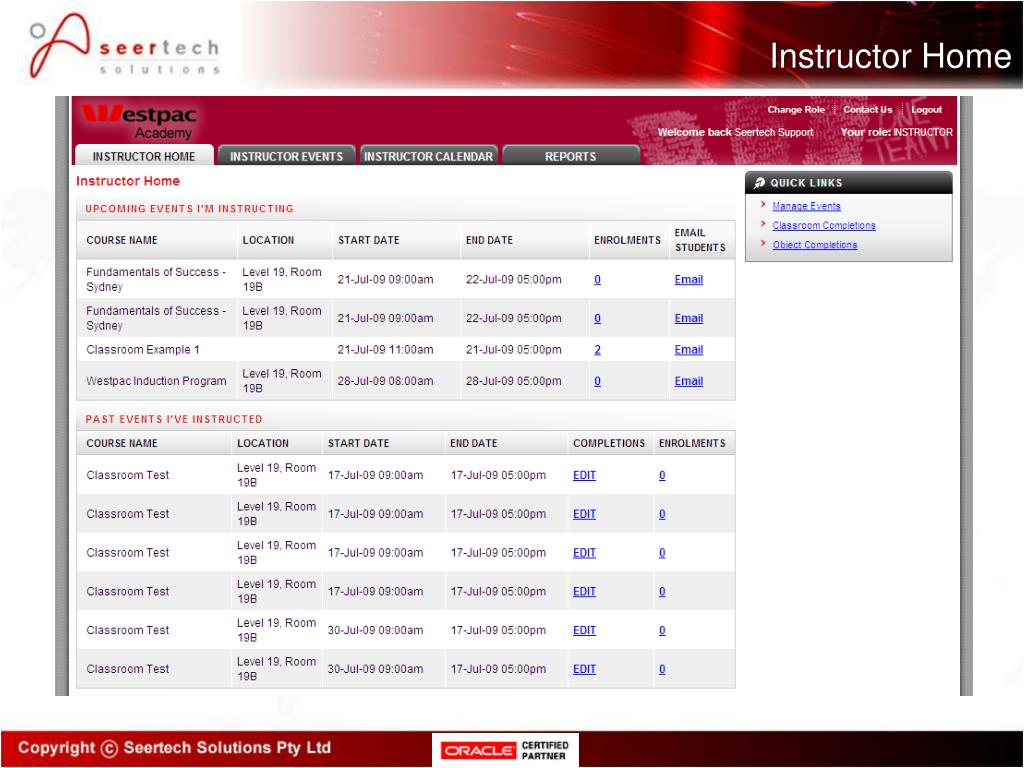Click the start date 28-Jul-09 08:00am

[385, 381]
